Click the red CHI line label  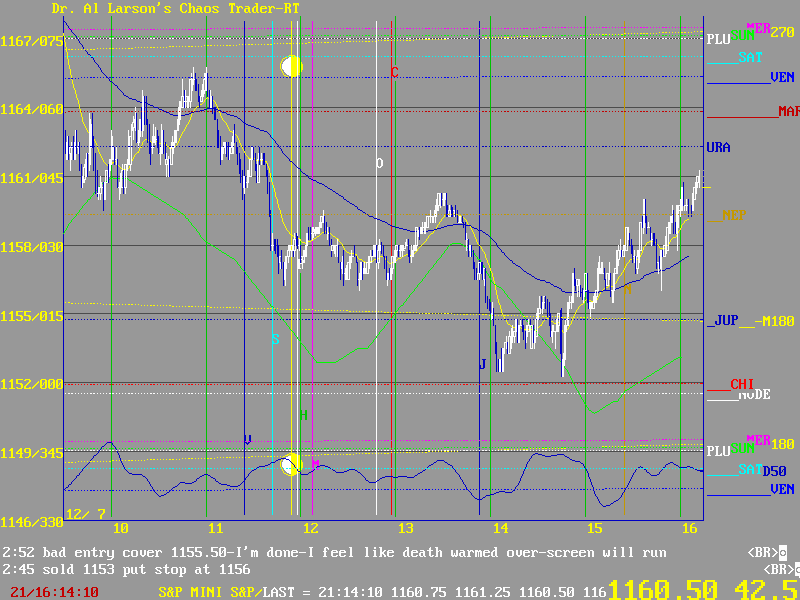click(x=741, y=384)
